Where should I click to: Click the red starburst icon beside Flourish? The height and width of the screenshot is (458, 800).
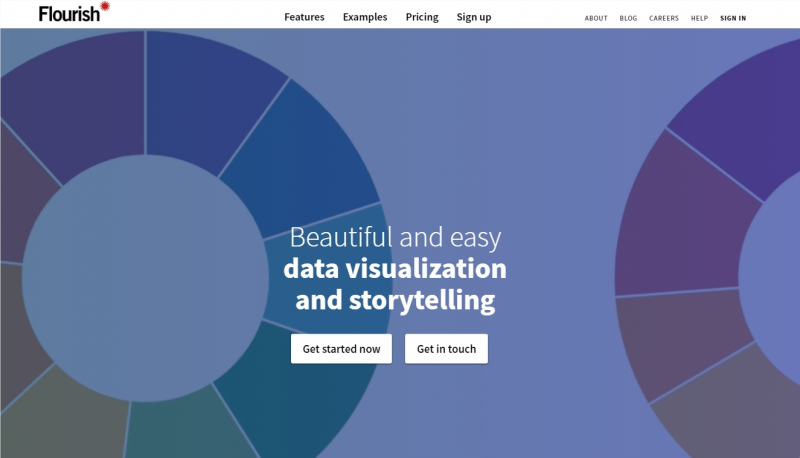[x=105, y=8]
